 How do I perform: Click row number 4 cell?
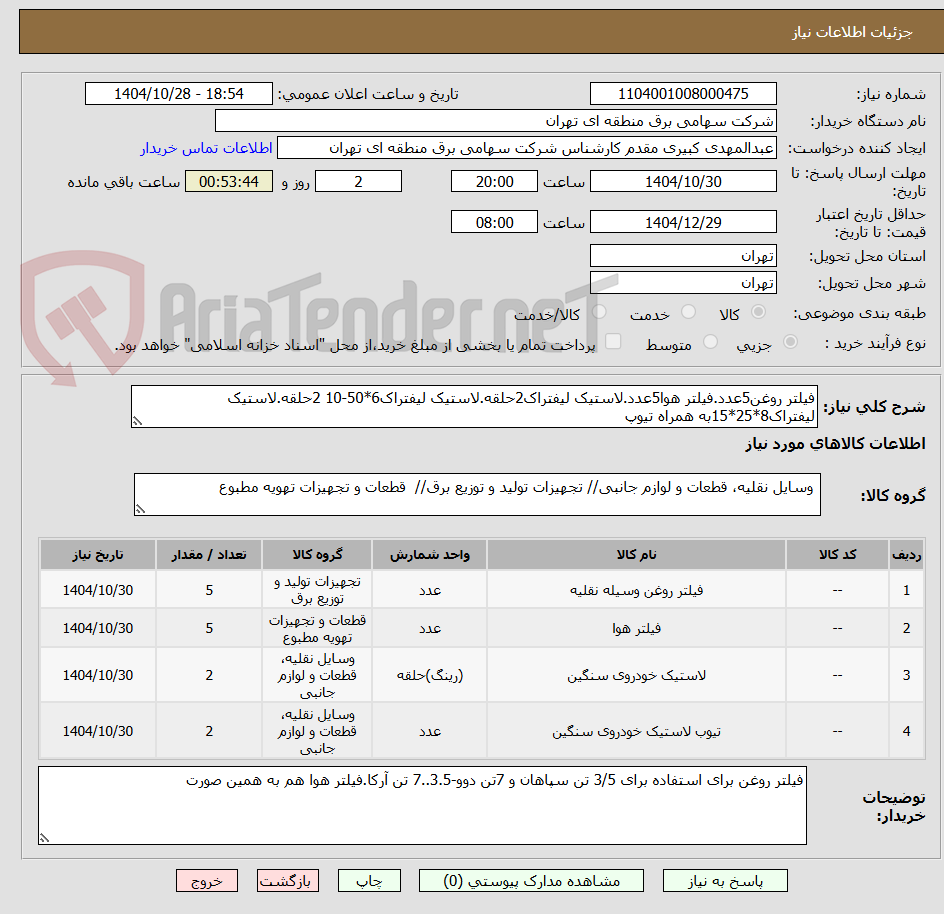907,731
